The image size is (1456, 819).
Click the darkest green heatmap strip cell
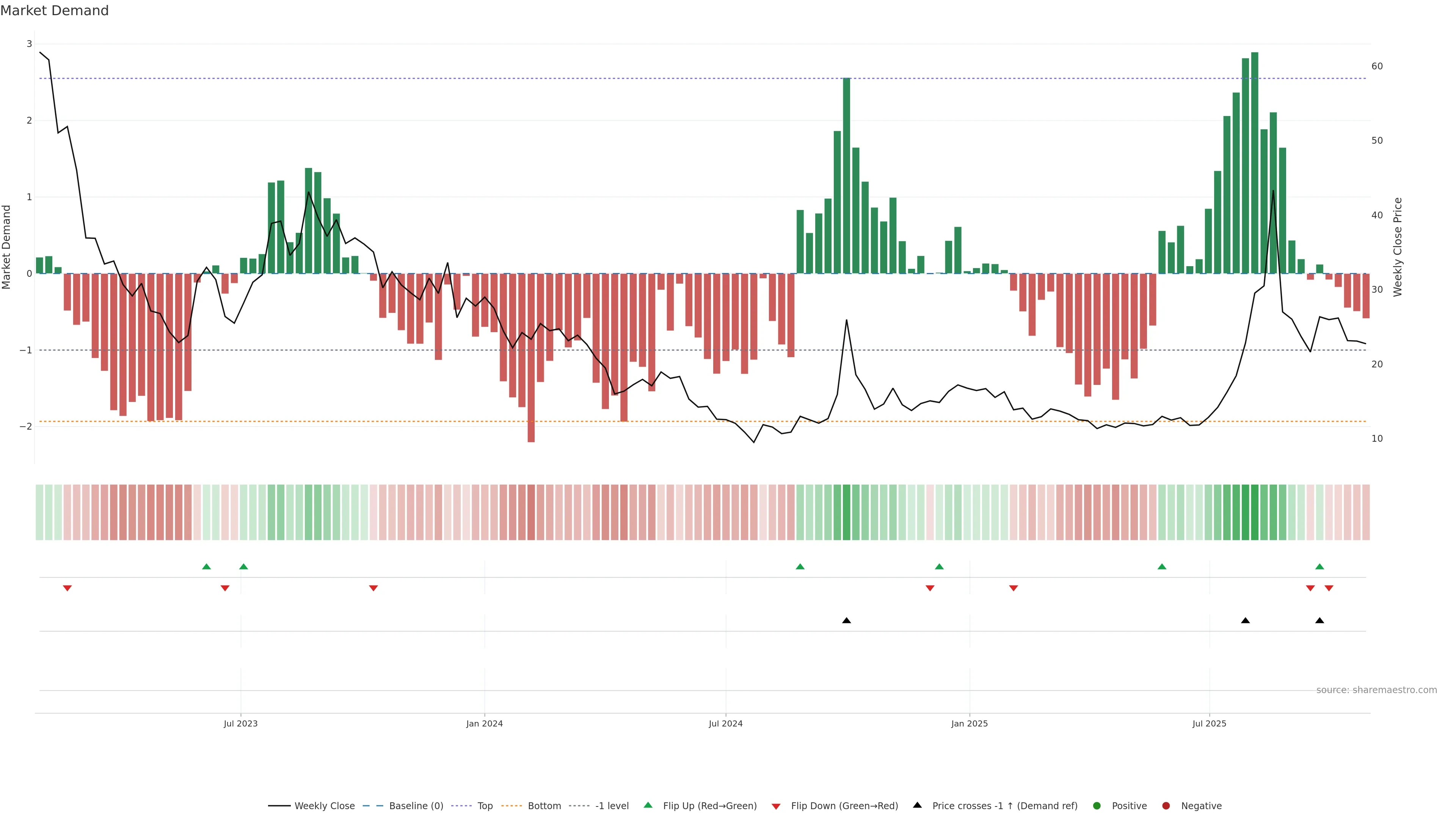pyautogui.click(x=1255, y=512)
